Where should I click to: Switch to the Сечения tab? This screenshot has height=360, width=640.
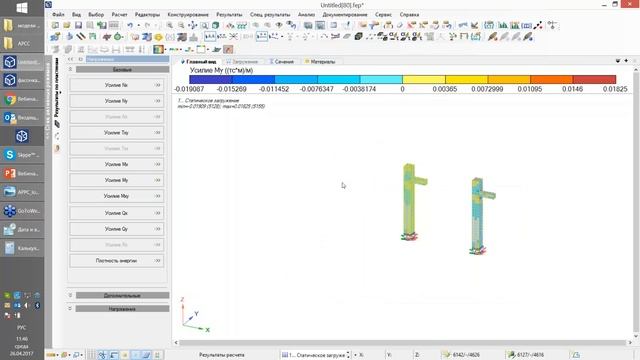coord(282,62)
